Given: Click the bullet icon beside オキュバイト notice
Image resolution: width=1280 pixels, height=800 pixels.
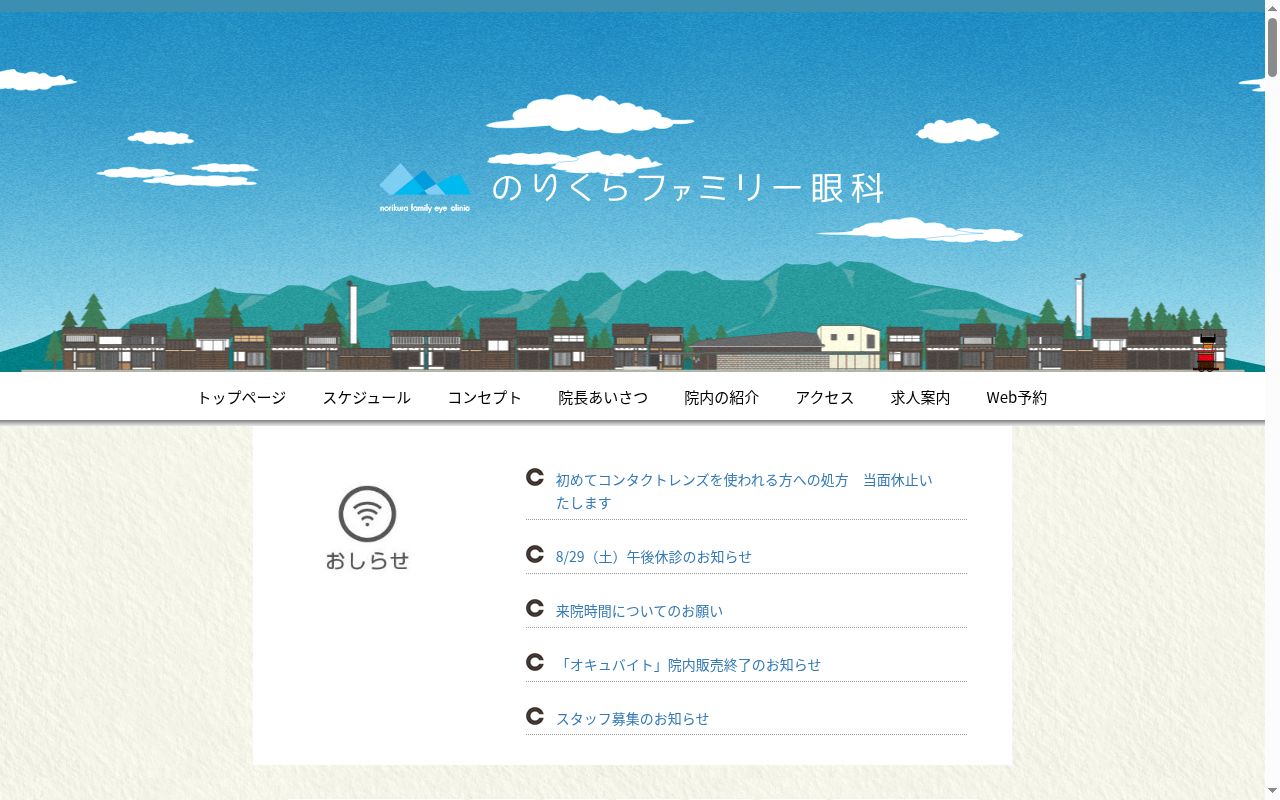Looking at the screenshot, I should (x=535, y=662).
